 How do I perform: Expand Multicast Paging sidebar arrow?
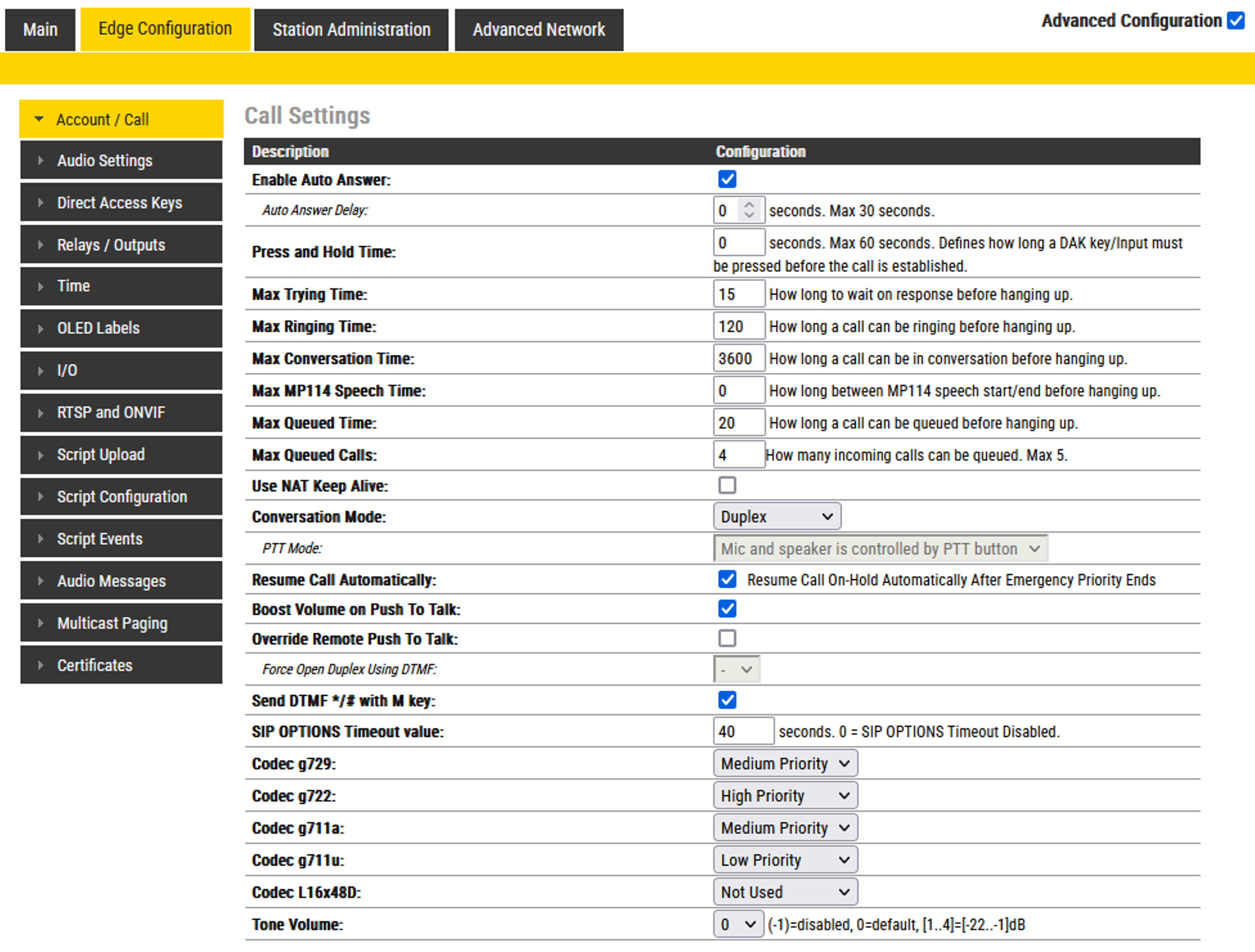(40, 623)
